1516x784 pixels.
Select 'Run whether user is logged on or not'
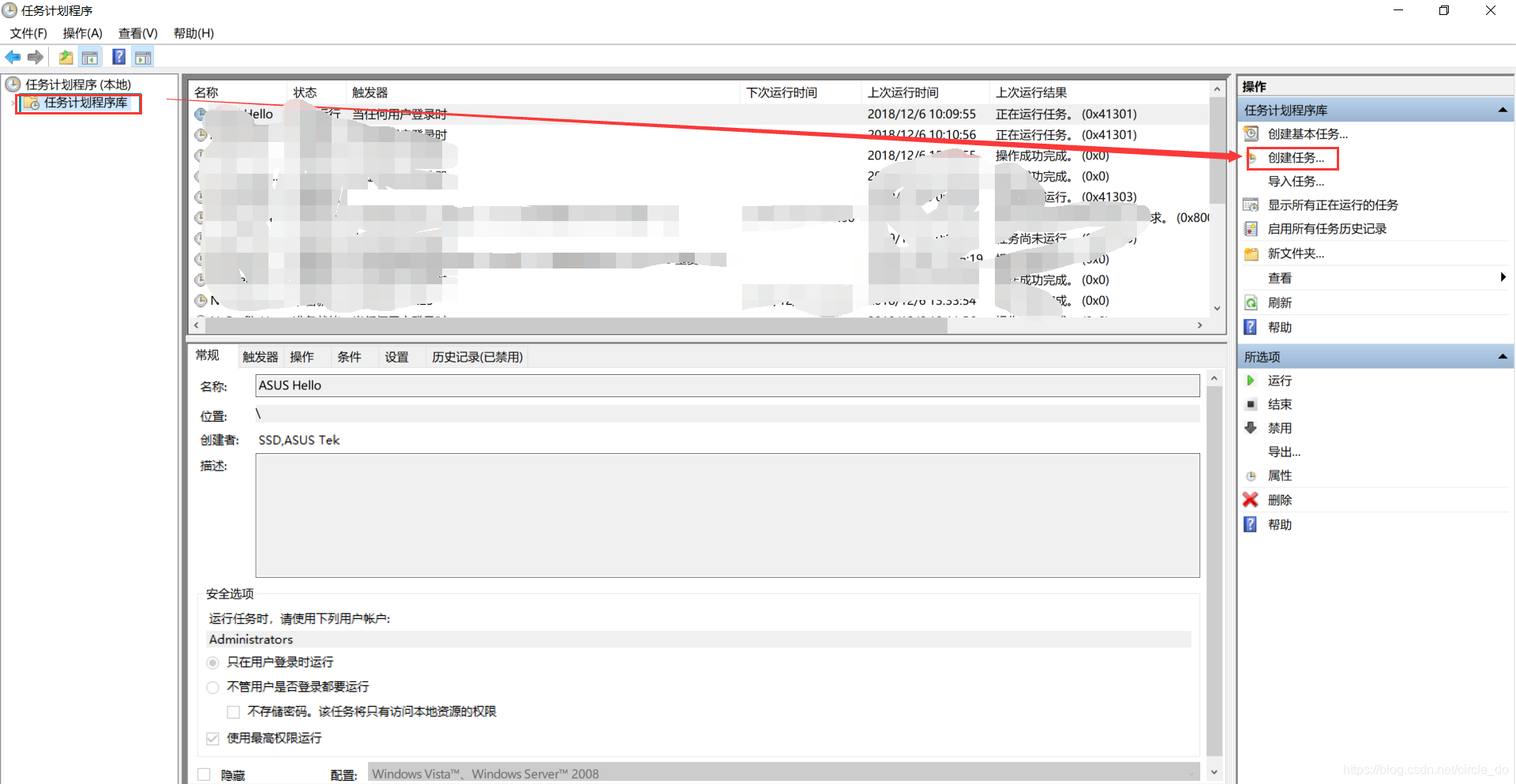click(x=212, y=687)
